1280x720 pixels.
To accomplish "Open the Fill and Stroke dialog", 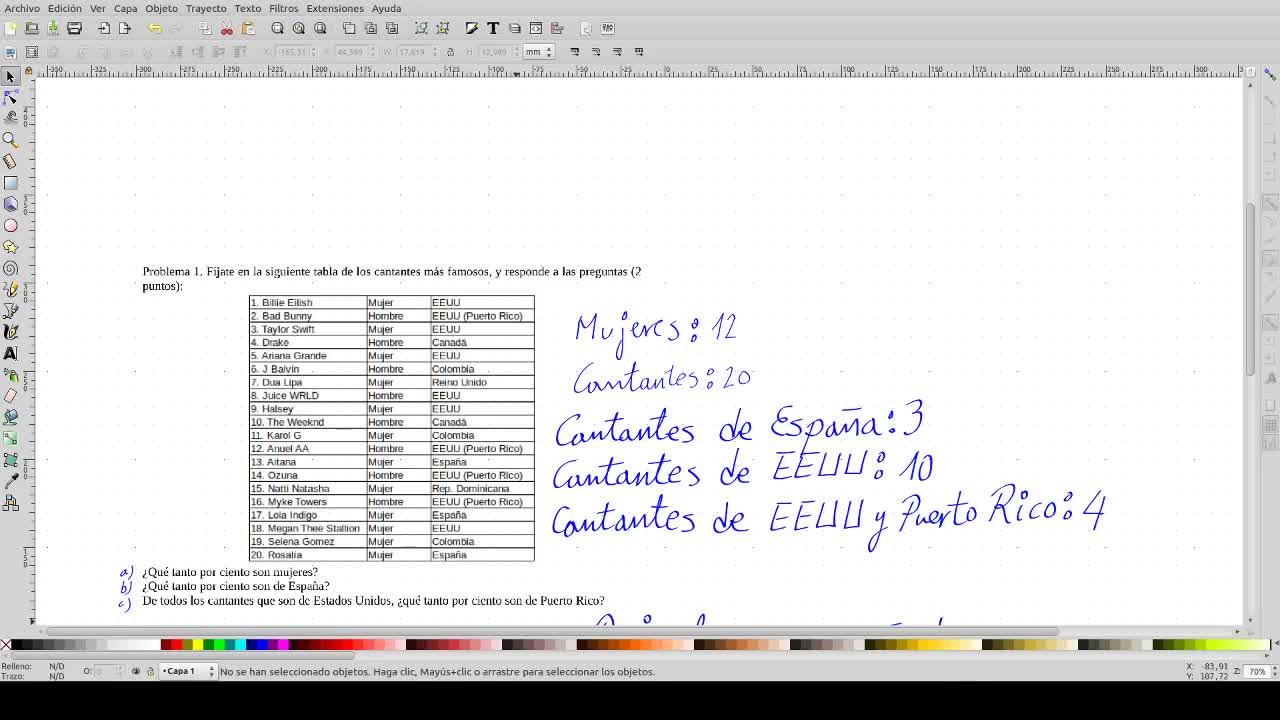I will (x=471, y=28).
